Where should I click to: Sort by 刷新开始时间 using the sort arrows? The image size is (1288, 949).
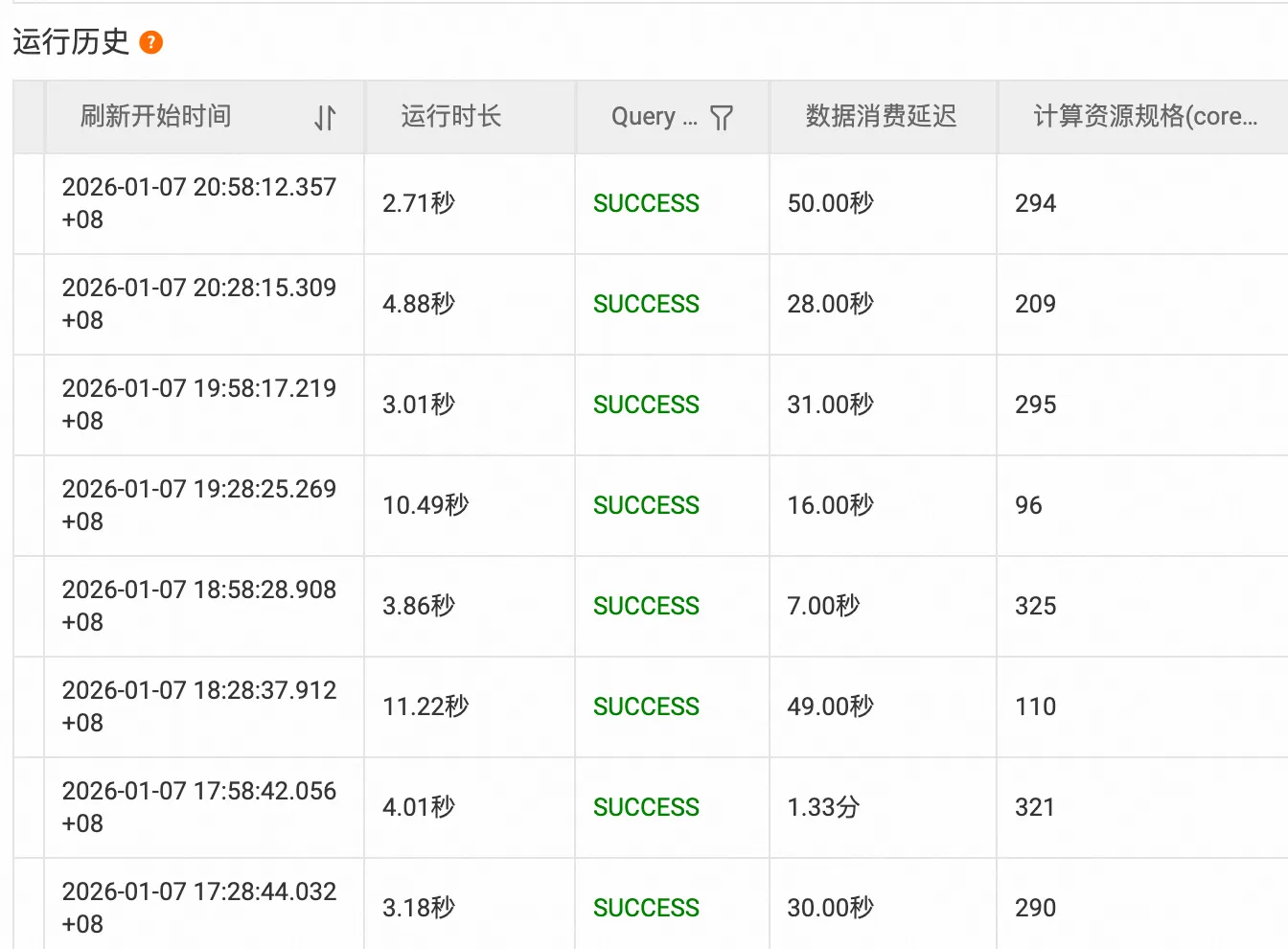(x=325, y=118)
